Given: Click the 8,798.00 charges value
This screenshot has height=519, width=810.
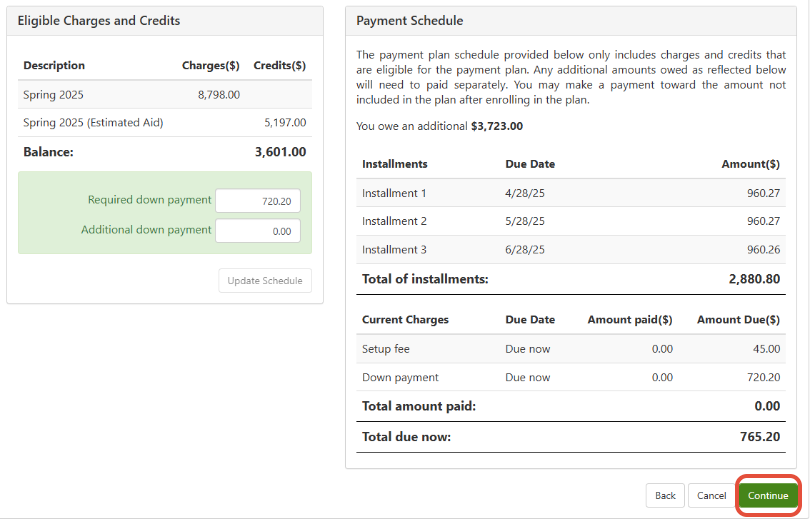Looking at the screenshot, I should pyautogui.click(x=219, y=95).
